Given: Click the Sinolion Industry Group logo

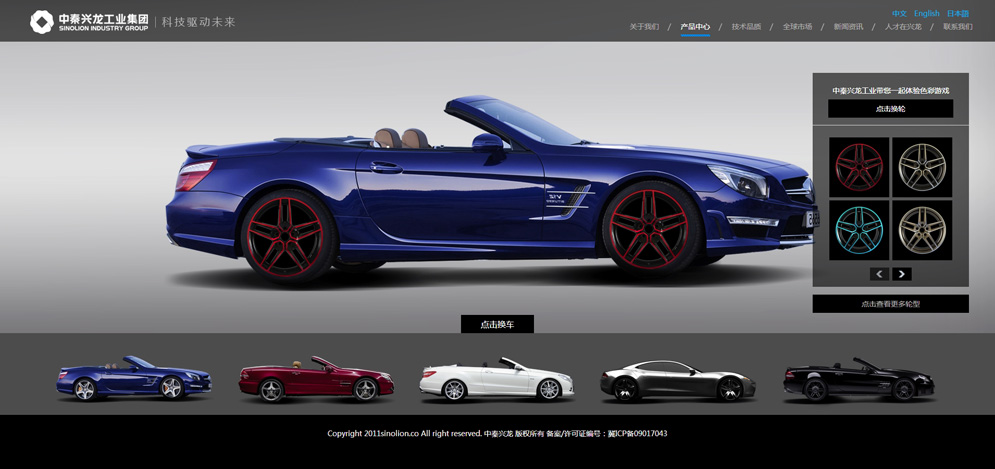Looking at the screenshot, I should 90,21.
